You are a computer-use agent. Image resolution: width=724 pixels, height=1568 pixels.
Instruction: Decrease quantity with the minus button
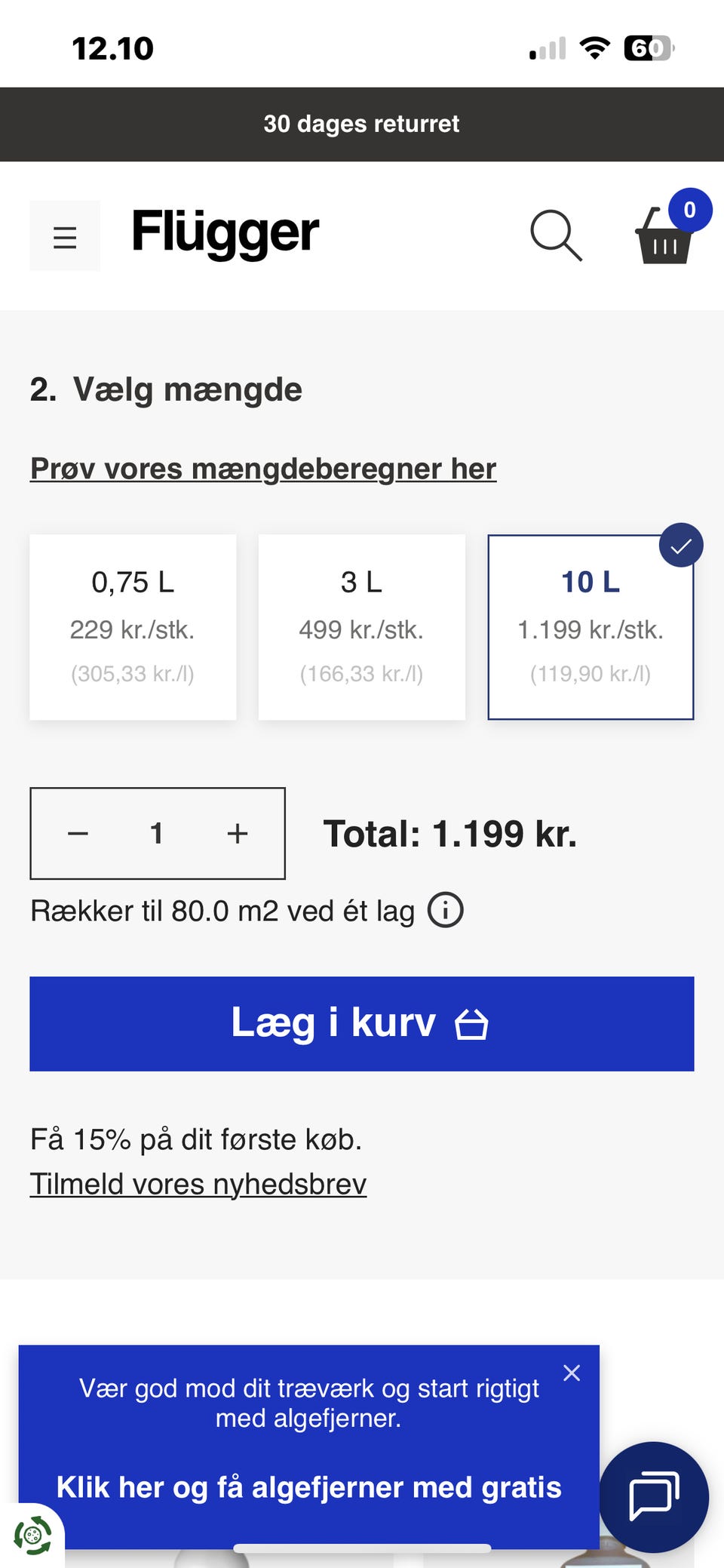(x=78, y=834)
